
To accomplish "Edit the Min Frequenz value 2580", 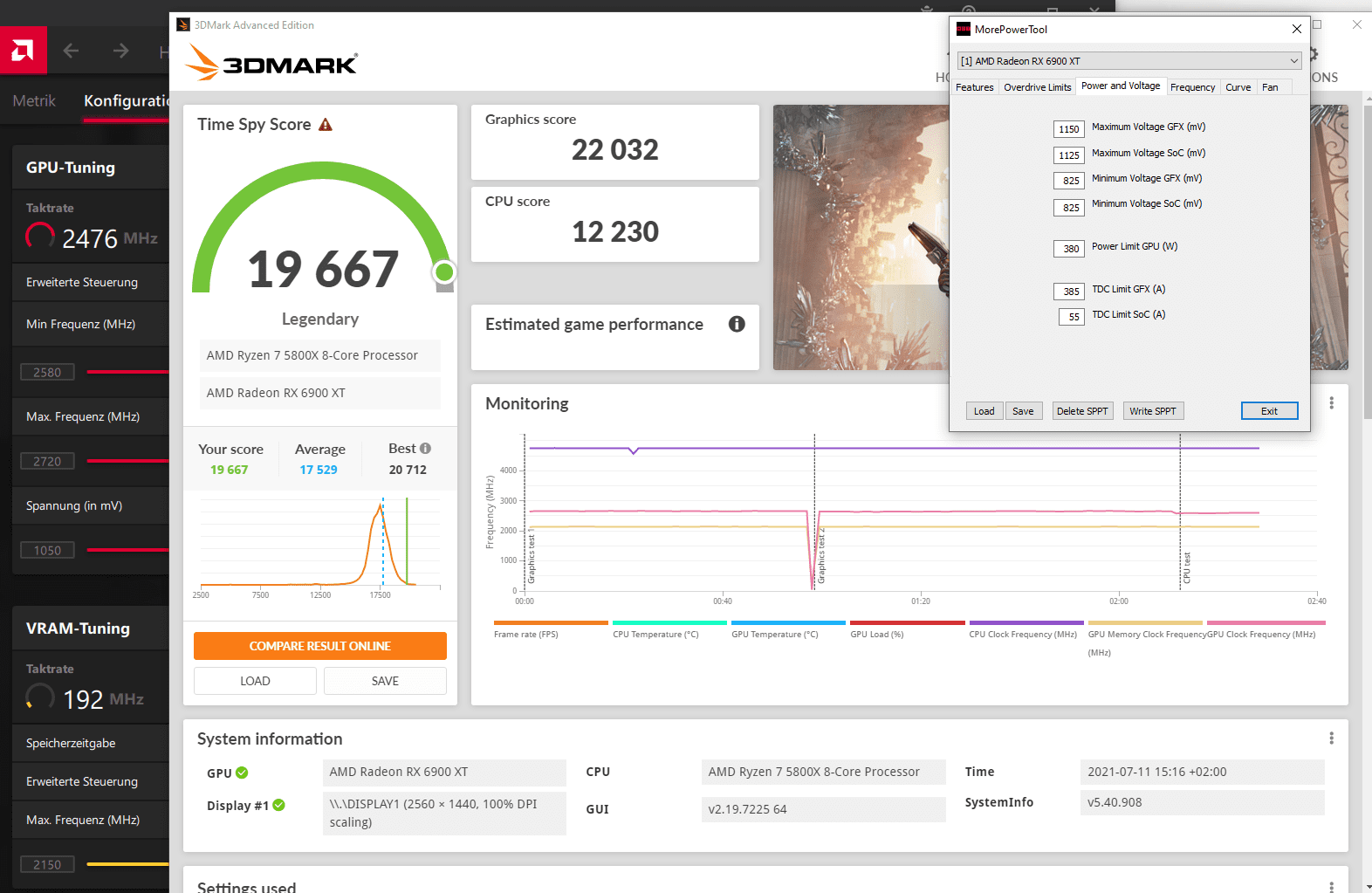I will tap(47, 372).
